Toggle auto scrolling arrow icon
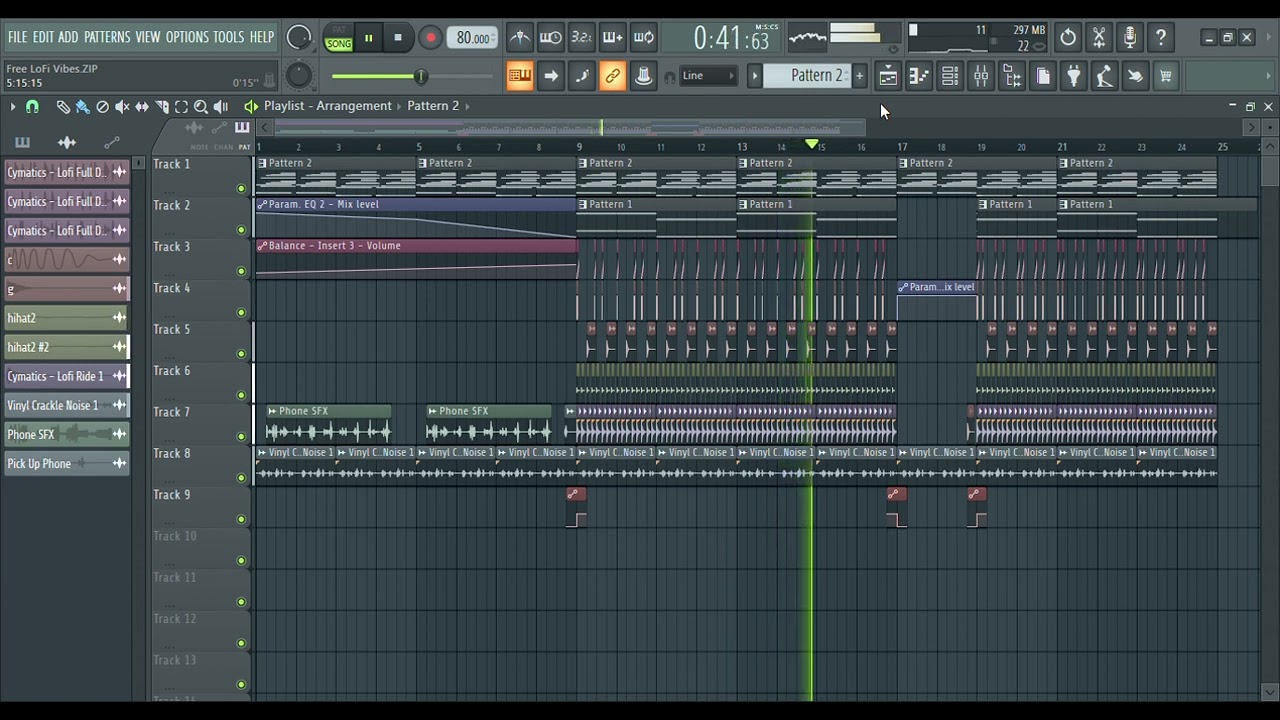This screenshot has height=720, width=1280. click(551, 76)
